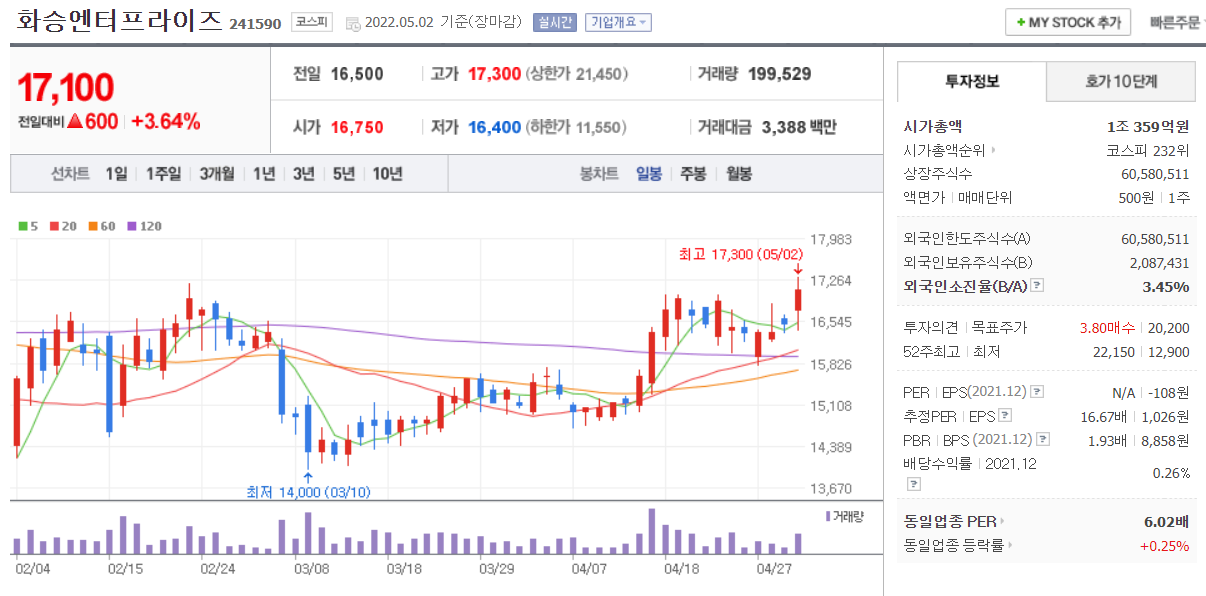This screenshot has width=1206, height=596.
Task: Select the 5년 line chart period
Action: coord(344,174)
